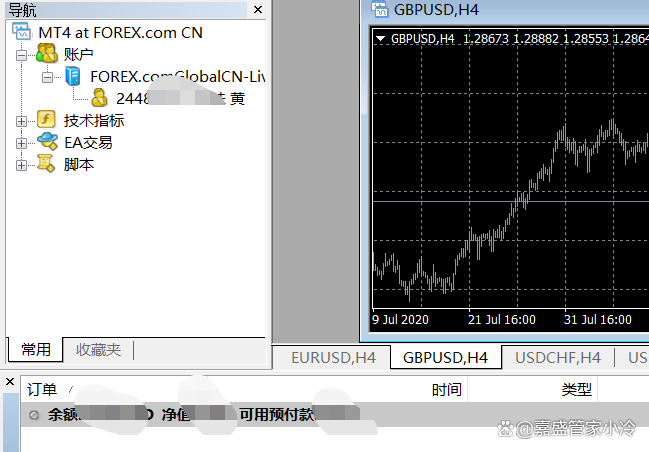649x452 pixels.
Task: Open the USDCHF,H4 chart tab
Action: tap(558, 358)
